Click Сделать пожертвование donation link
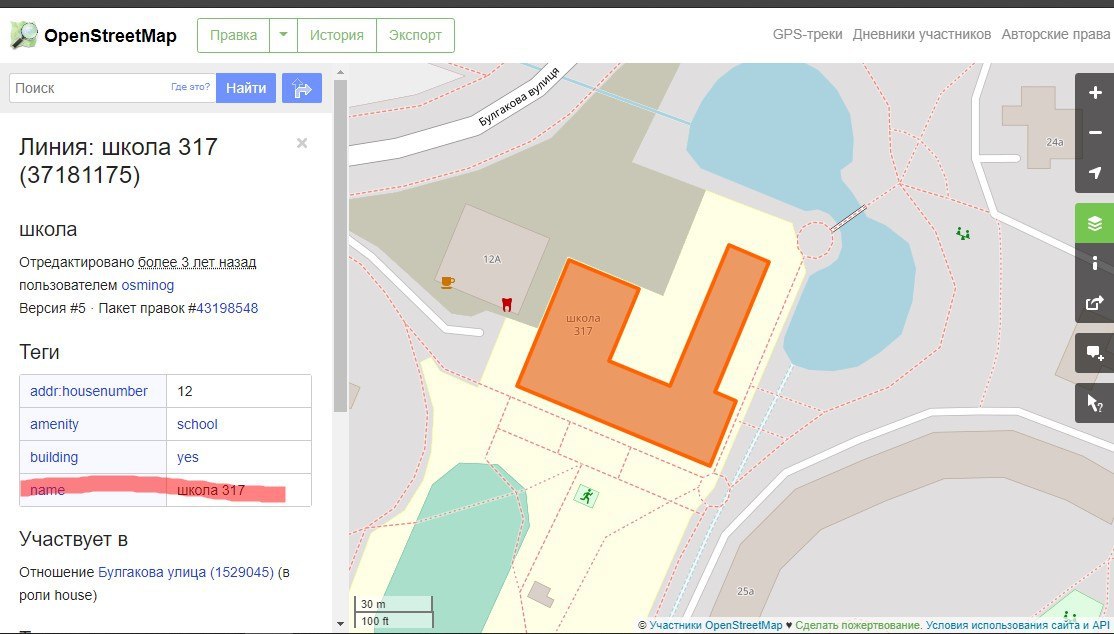 pyautogui.click(x=858, y=625)
